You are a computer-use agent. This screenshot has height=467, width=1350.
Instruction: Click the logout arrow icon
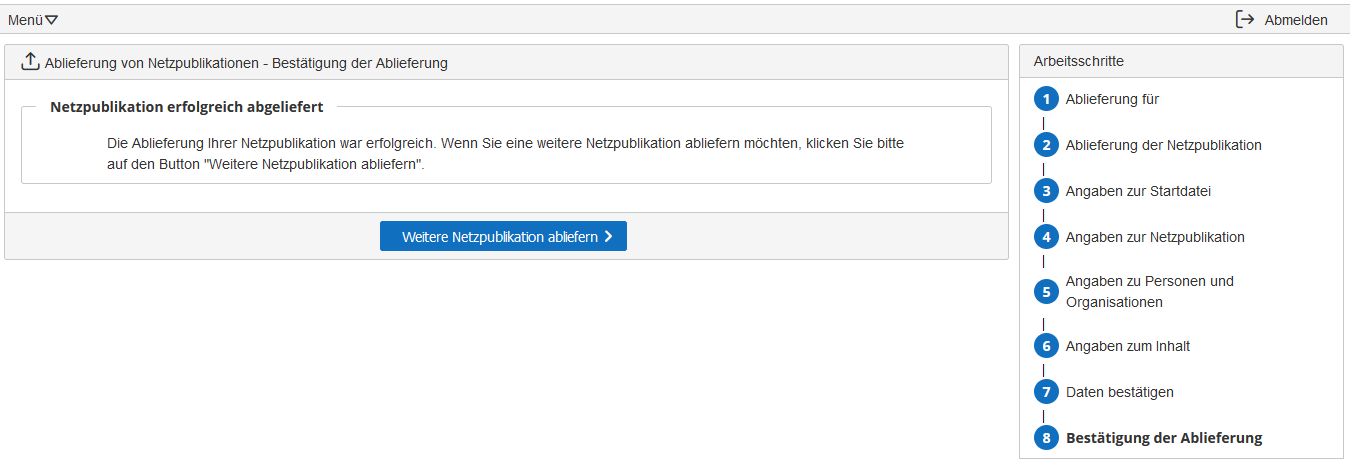(1245, 19)
